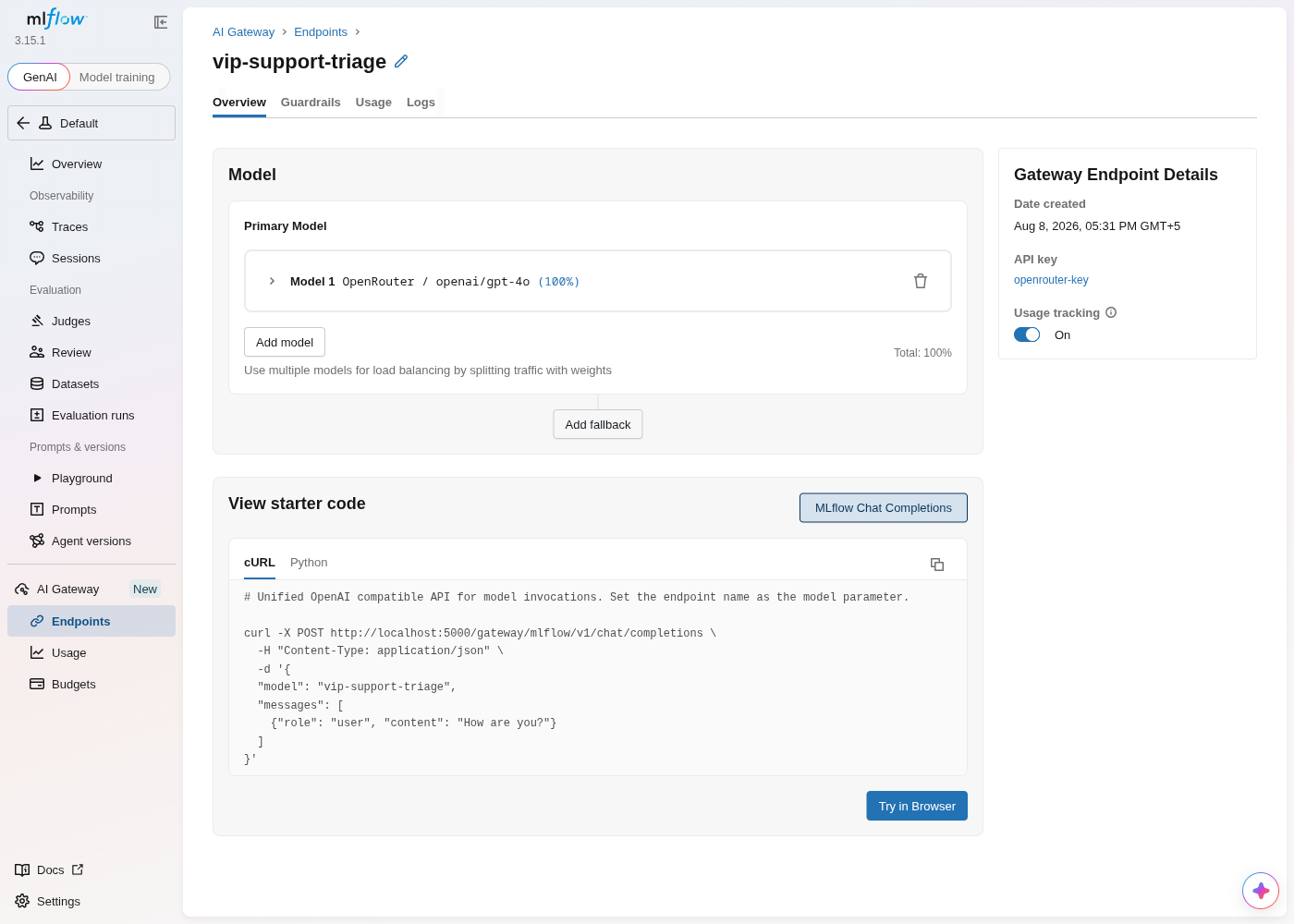Delete Model 1 with the trash icon

921,281
